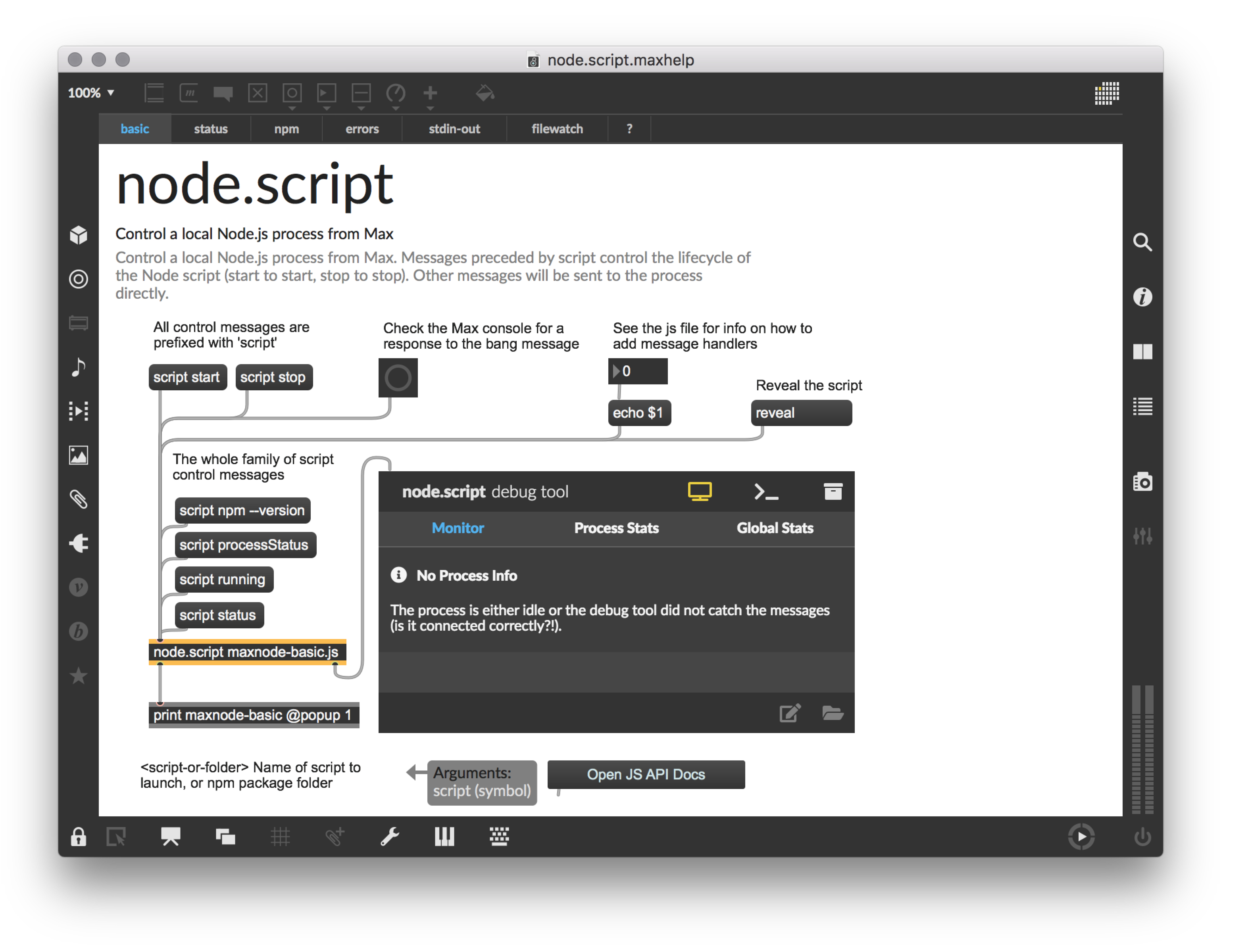Open the favorites star icon in sidebar
Viewport: 1250px width, 952px height.
79,676
